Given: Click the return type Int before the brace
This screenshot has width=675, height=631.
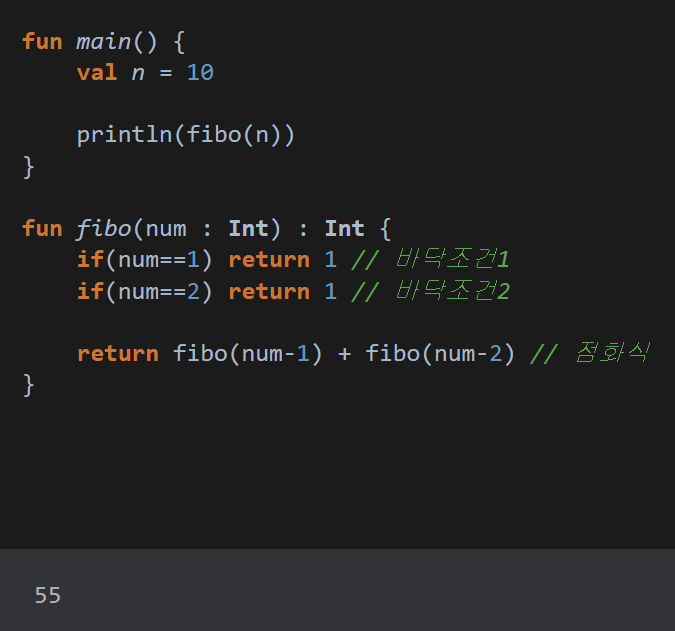Looking at the screenshot, I should point(345,229).
